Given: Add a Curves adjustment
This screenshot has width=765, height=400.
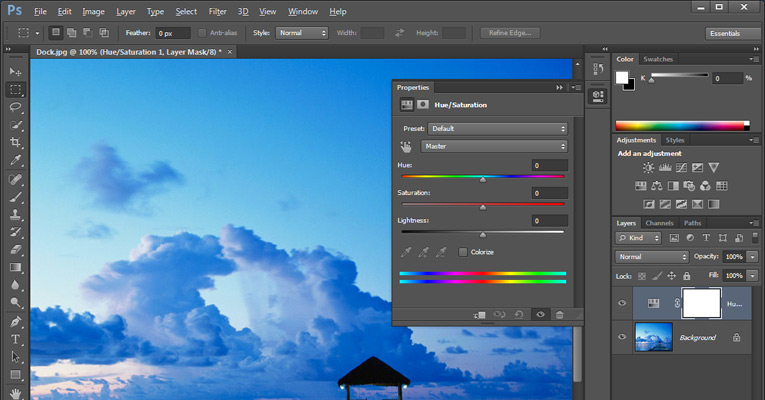Looking at the screenshot, I should pos(682,168).
